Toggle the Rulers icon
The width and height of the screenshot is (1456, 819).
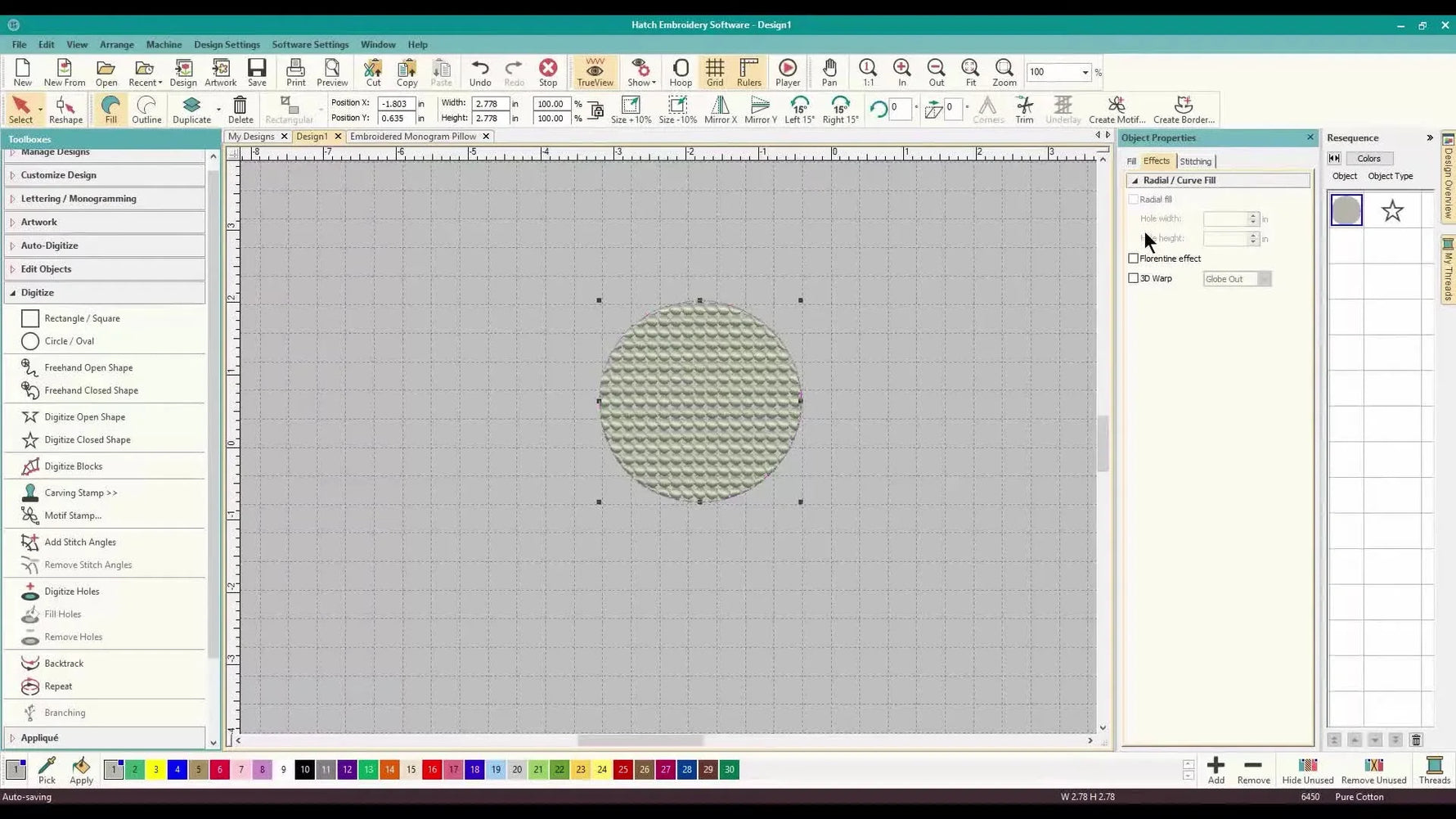tap(748, 72)
